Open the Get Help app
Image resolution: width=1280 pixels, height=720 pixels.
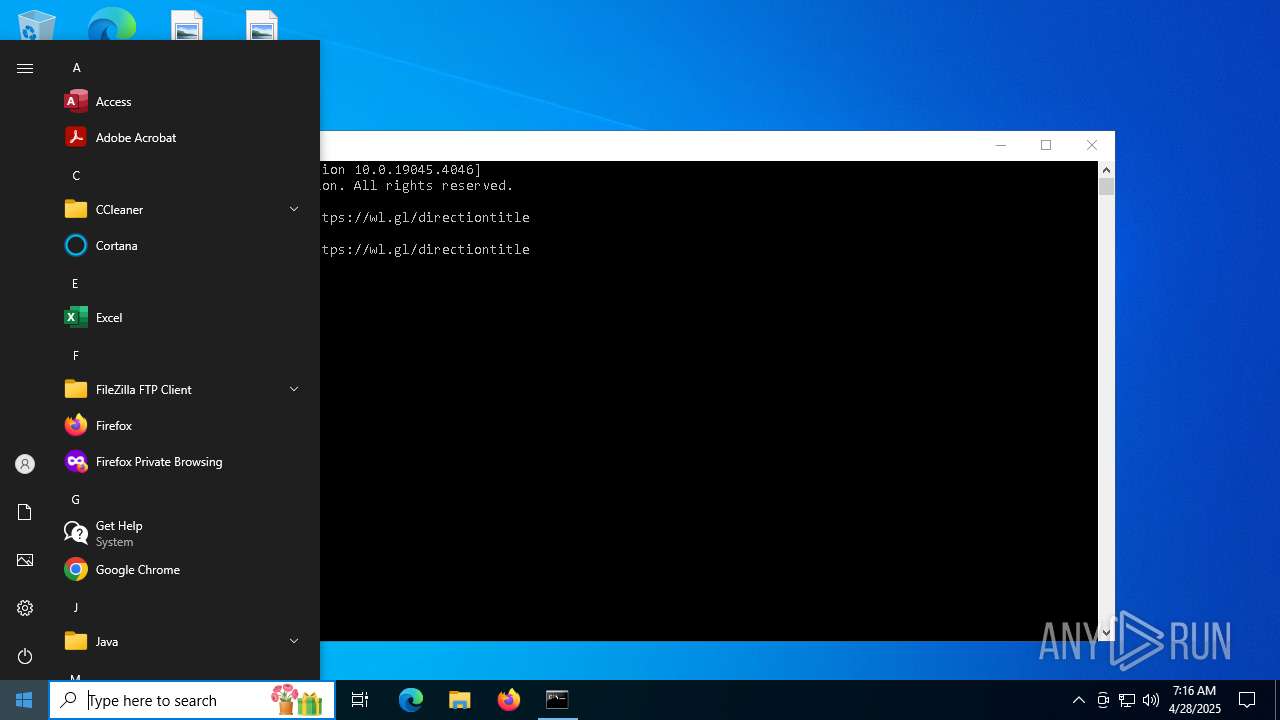point(183,533)
